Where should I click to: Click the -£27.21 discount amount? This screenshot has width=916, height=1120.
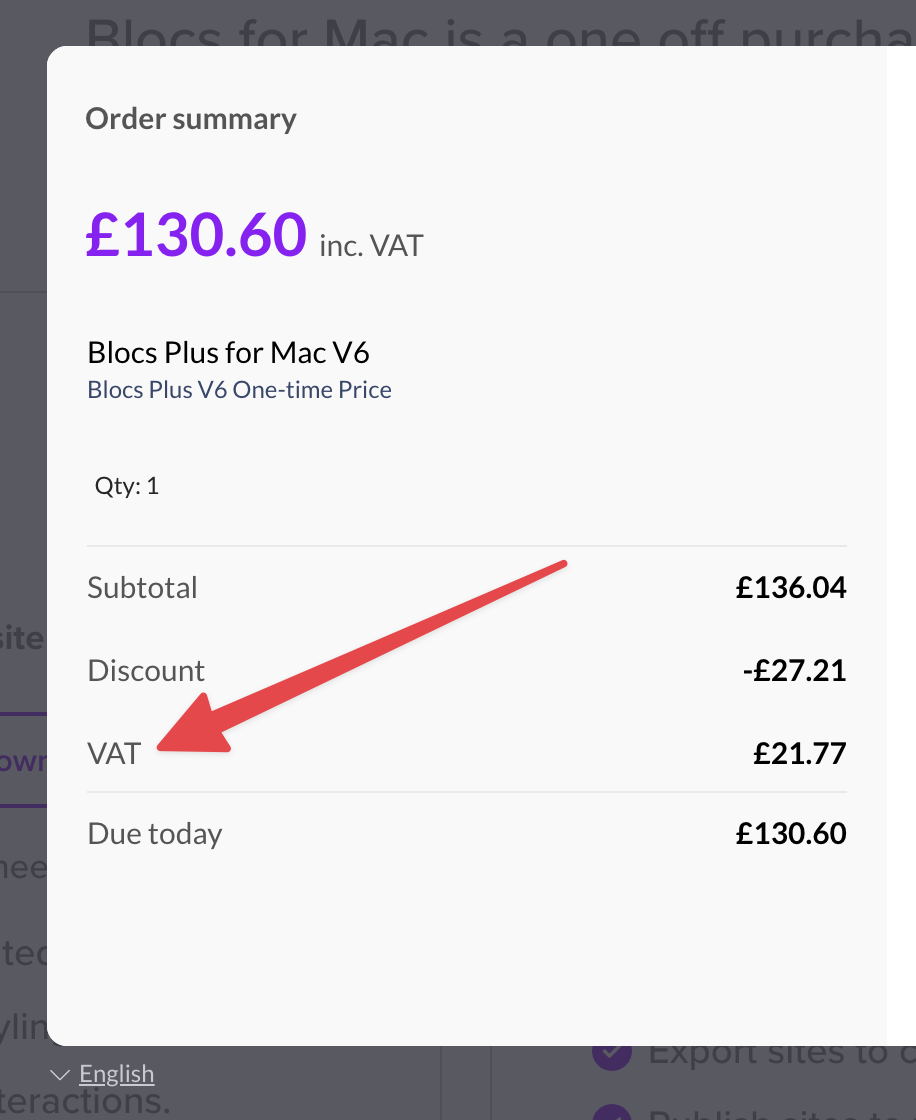point(794,670)
